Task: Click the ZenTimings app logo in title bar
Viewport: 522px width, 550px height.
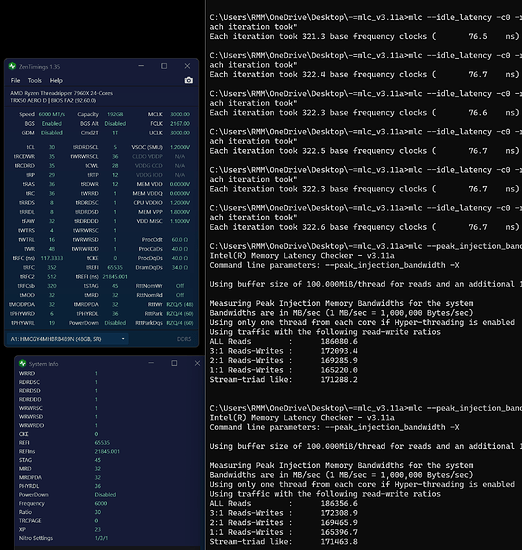Action: point(13,66)
